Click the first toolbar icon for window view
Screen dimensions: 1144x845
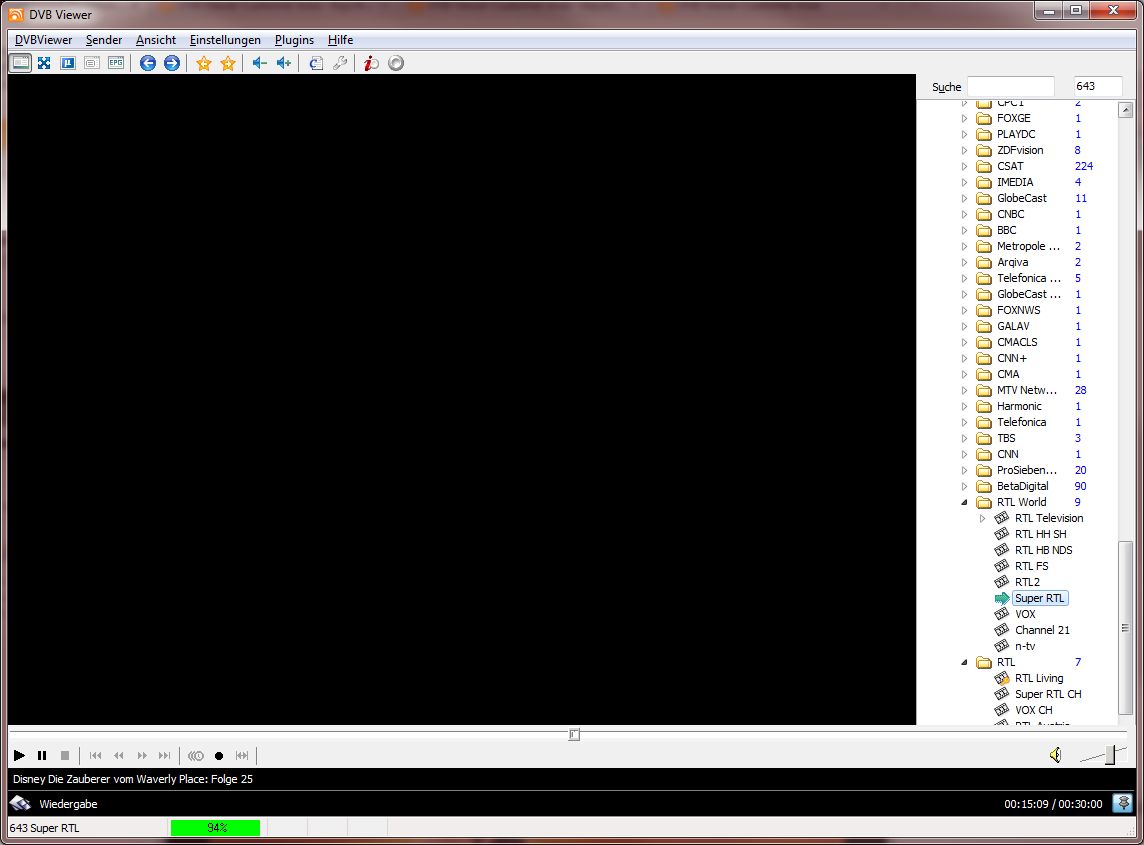pos(20,63)
